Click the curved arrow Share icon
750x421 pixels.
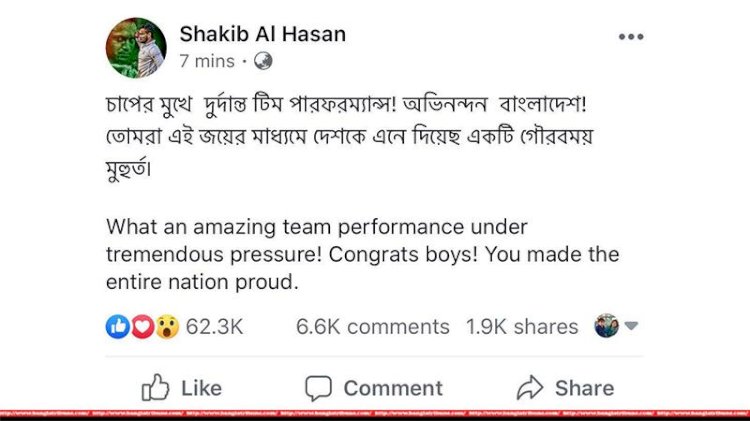click(529, 387)
